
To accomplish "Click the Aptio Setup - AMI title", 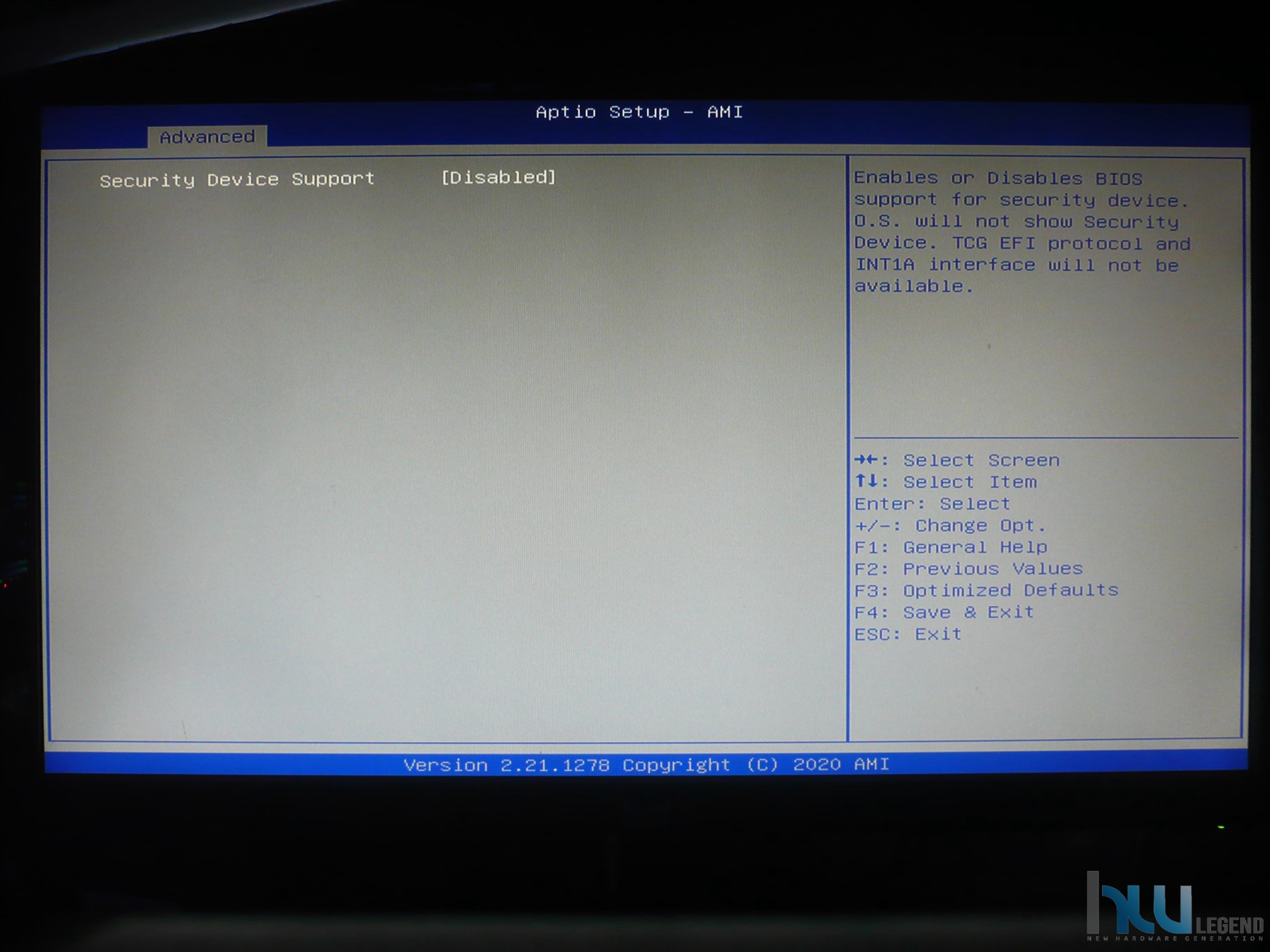I will 640,112.
